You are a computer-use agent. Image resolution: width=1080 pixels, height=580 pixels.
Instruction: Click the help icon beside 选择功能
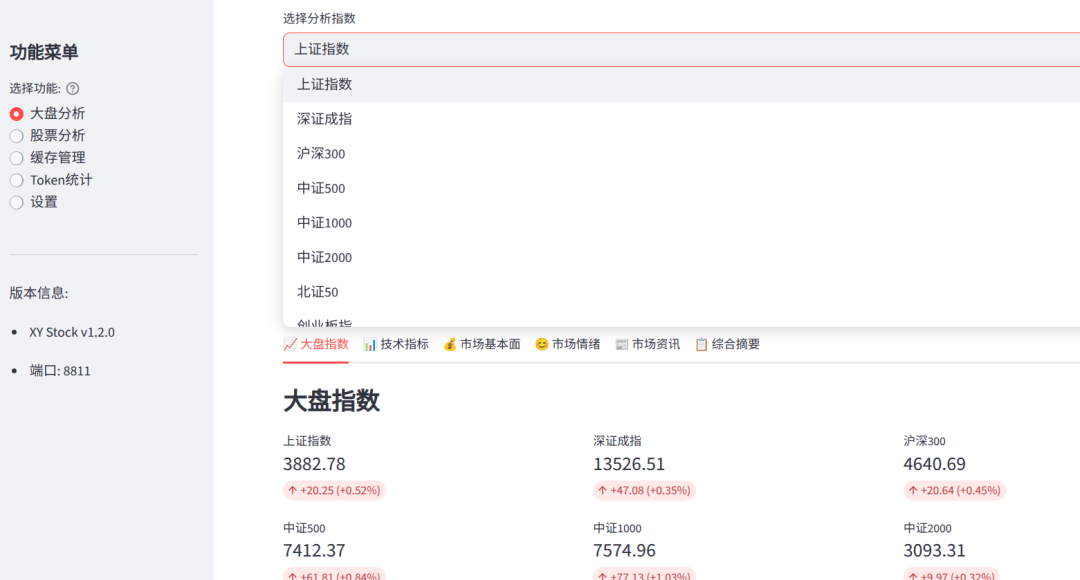73,88
